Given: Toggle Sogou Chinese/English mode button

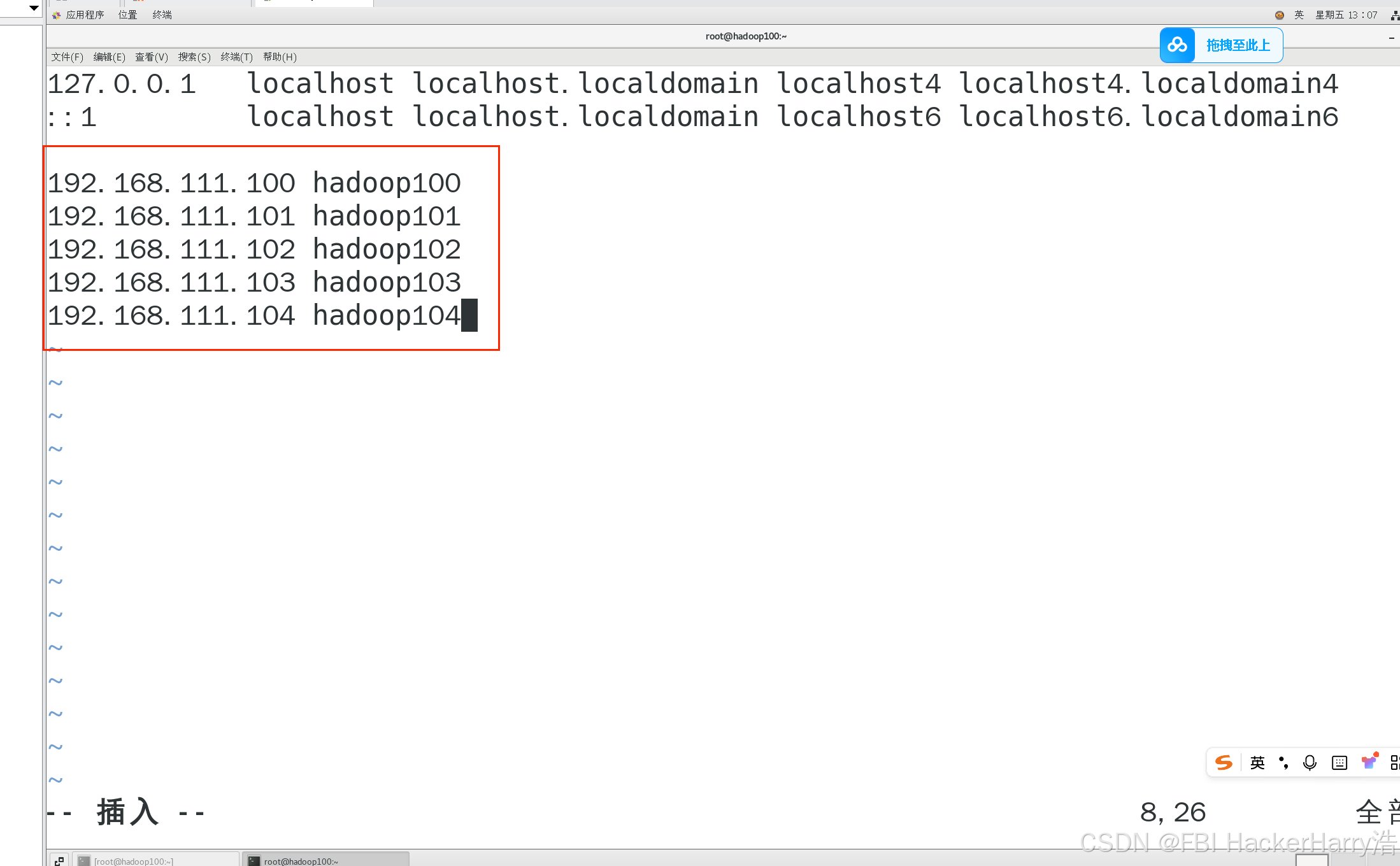Looking at the screenshot, I should coord(1257,762).
